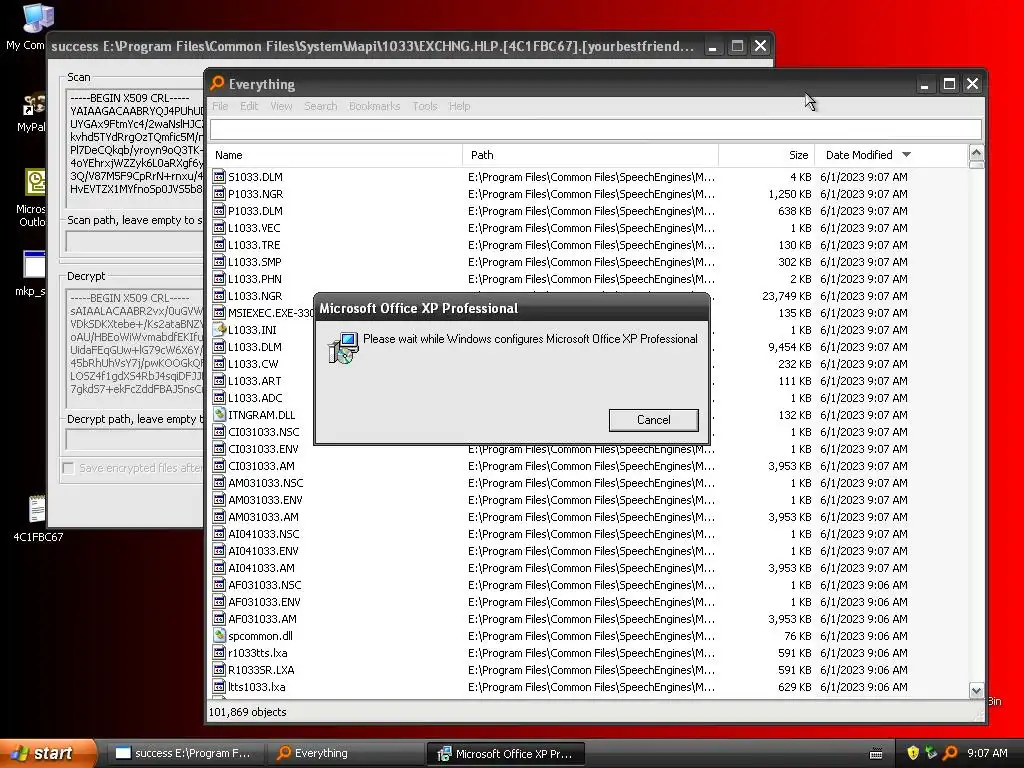Click the L1033.ART file icon
The image size is (1024, 768).
tap(219, 381)
